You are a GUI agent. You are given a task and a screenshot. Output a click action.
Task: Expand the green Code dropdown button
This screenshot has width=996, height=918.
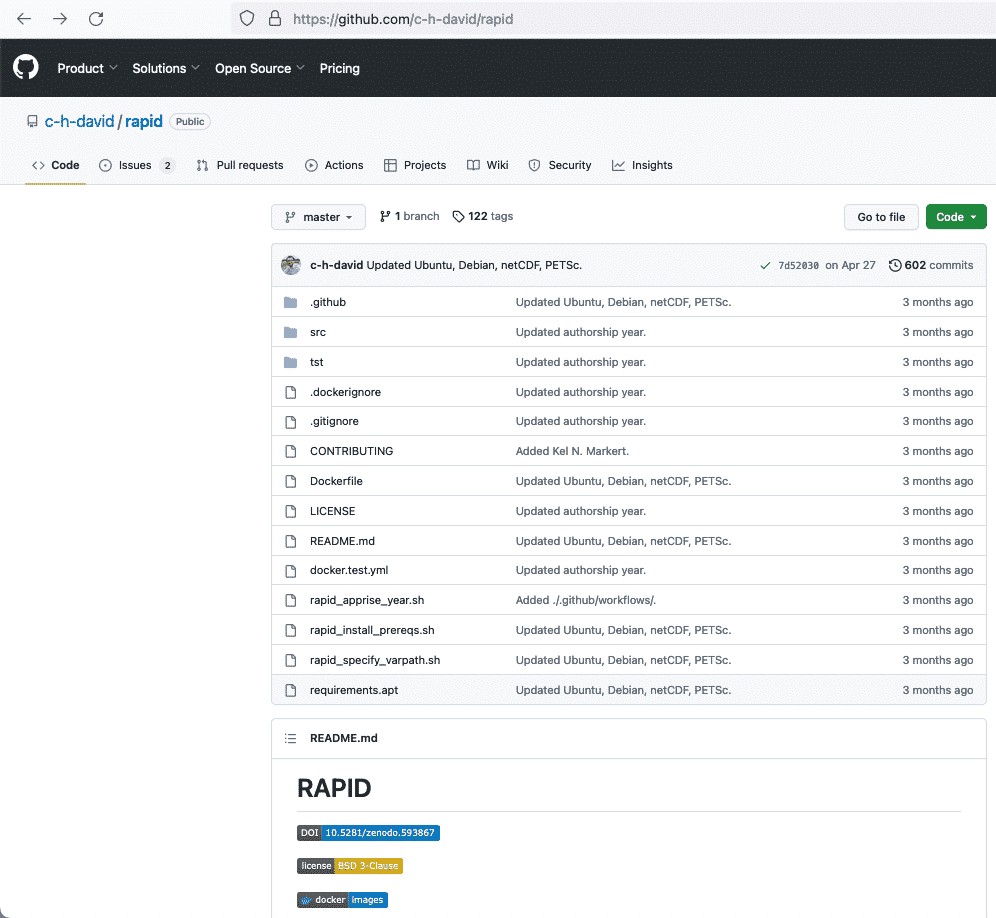click(x=956, y=217)
